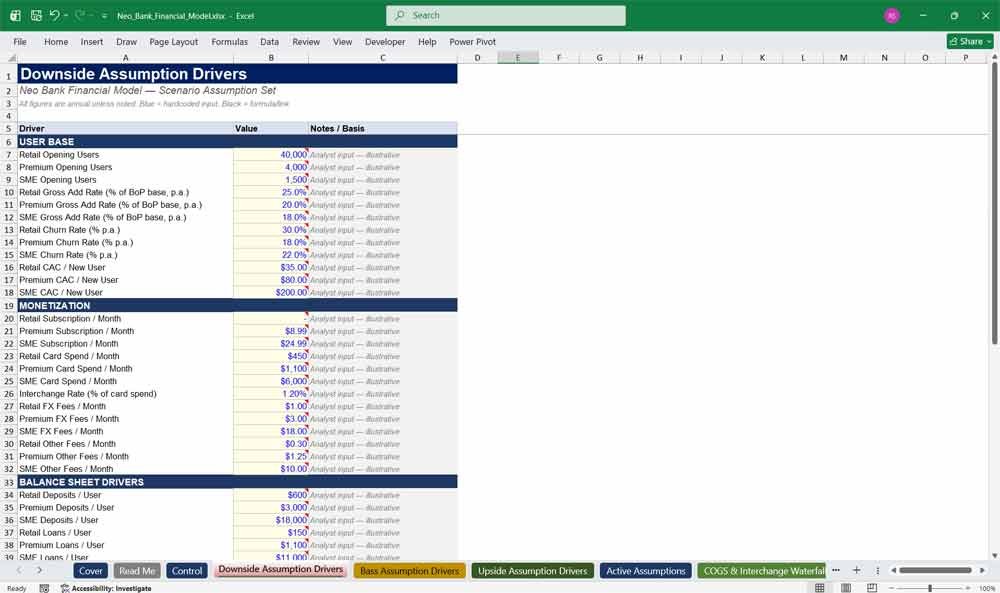This screenshot has height=593, width=1000.
Task: Click the Excel app icon in title bar
Action: point(15,15)
